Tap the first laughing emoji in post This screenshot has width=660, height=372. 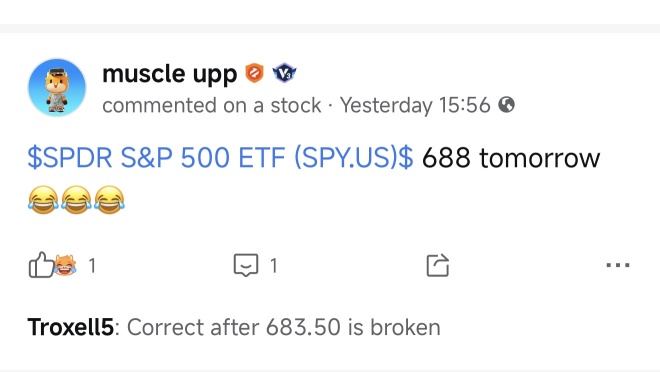tap(43, 200)
